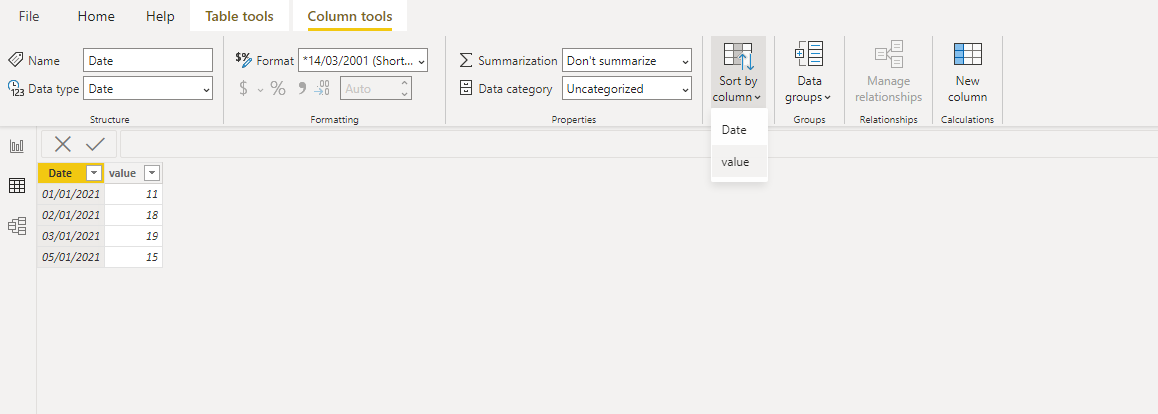Commit formula with the checkmark icon
This screenshot has width=1158, height=414.
tap(95, 144)
